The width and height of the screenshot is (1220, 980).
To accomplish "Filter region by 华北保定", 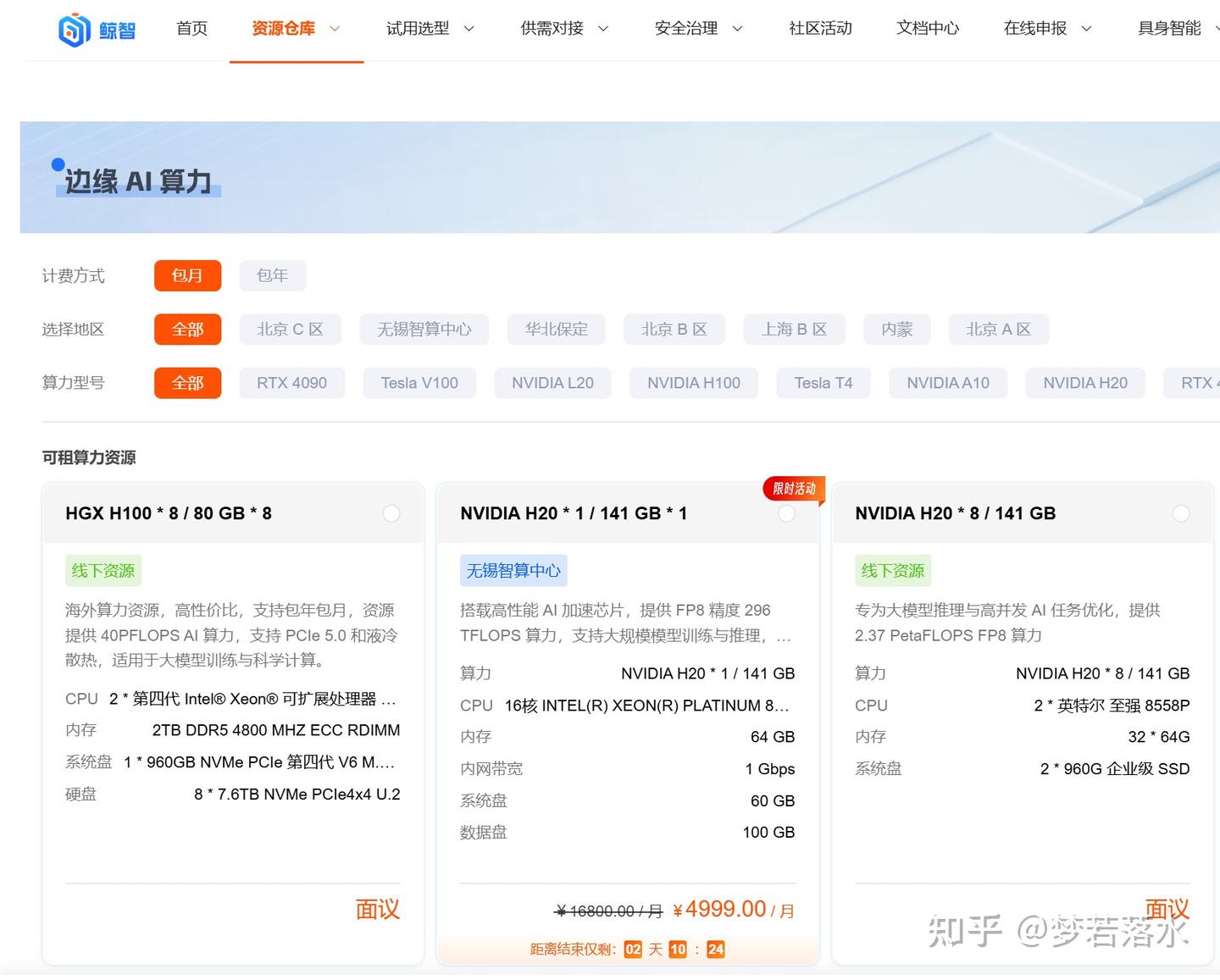I will 556,329.
